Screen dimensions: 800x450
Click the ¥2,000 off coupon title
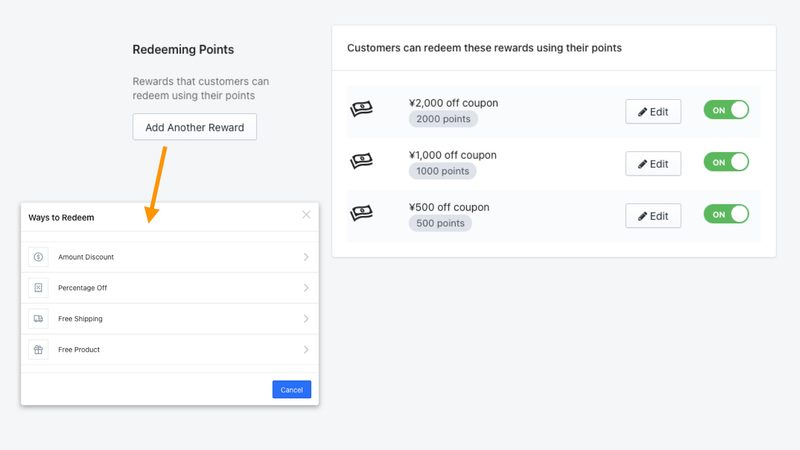[453, 103]
